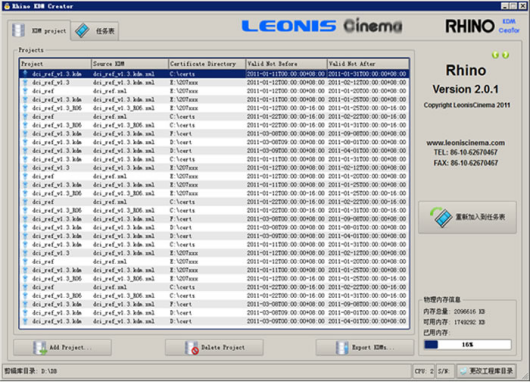Click the LEONIS Cinema logo

coord(322,26)
